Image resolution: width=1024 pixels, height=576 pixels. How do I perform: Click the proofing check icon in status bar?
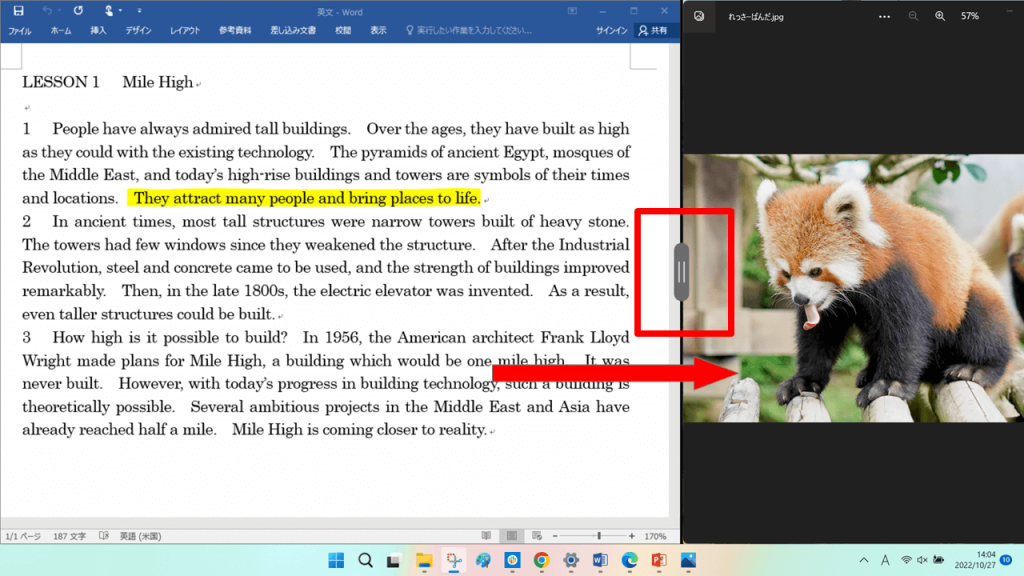[104, 536]
